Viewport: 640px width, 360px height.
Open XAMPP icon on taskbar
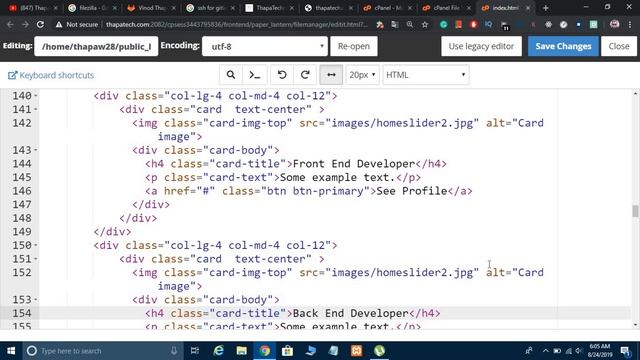(x=356, y=351)
